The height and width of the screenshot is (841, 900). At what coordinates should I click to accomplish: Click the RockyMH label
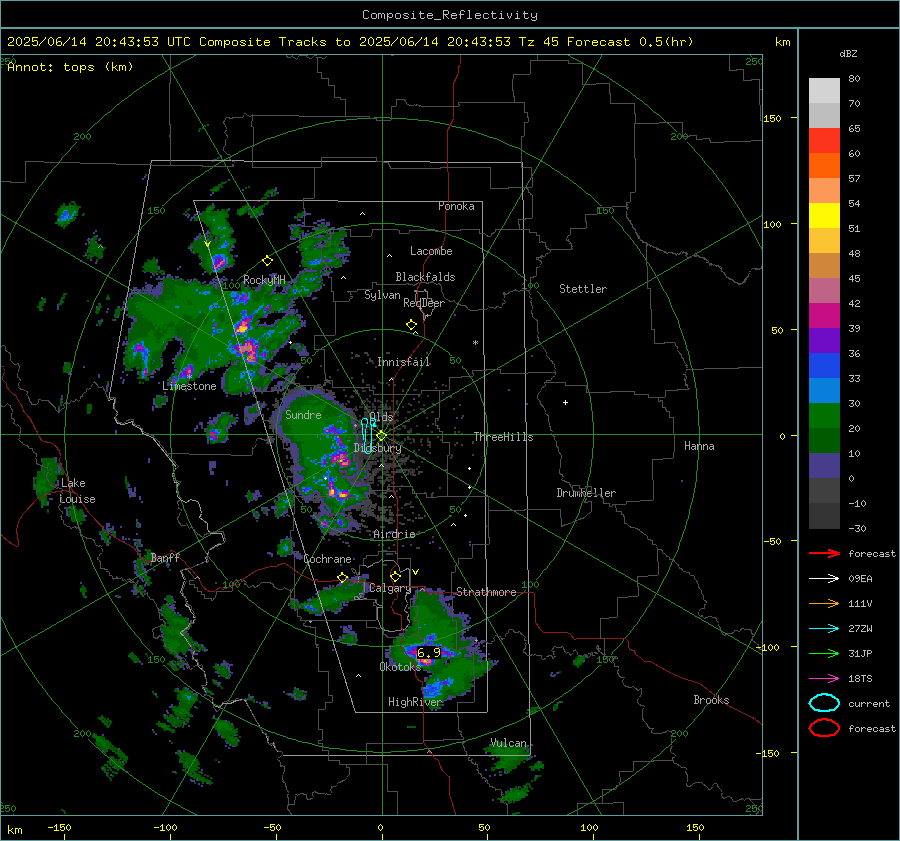[264, 280]
